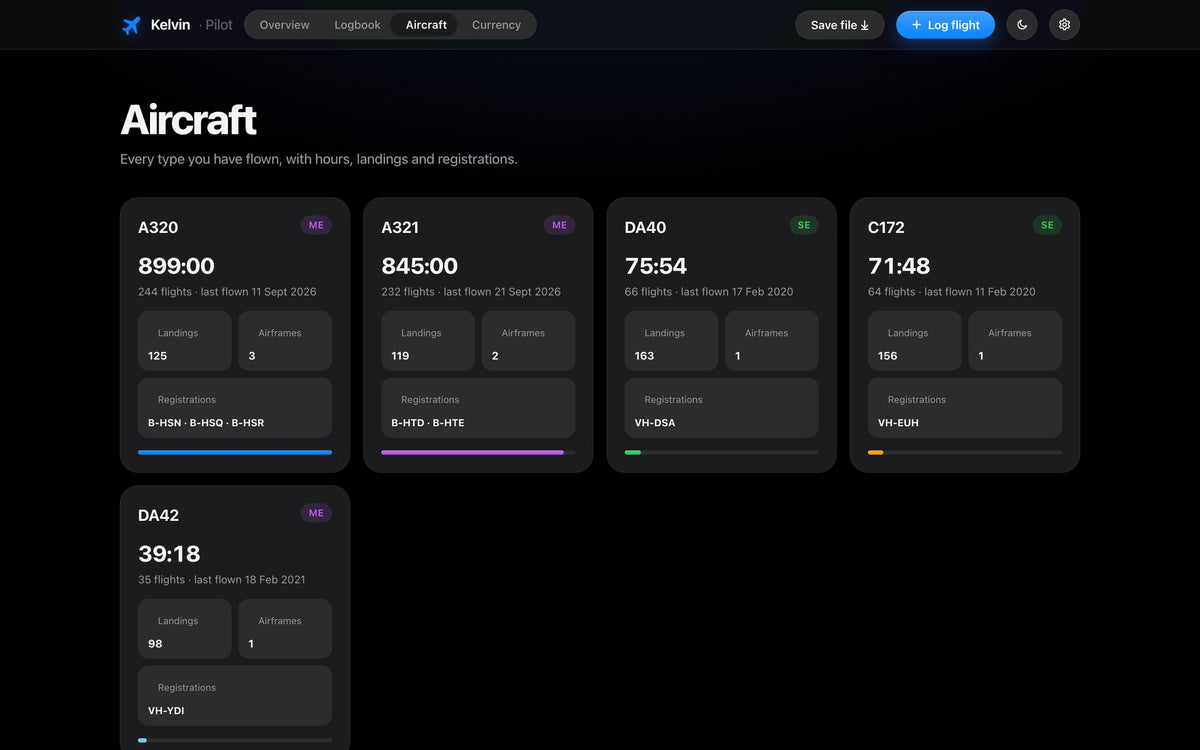Click the VH-YDI registration
1200x750 pixels.
click(x=166, y=711)
